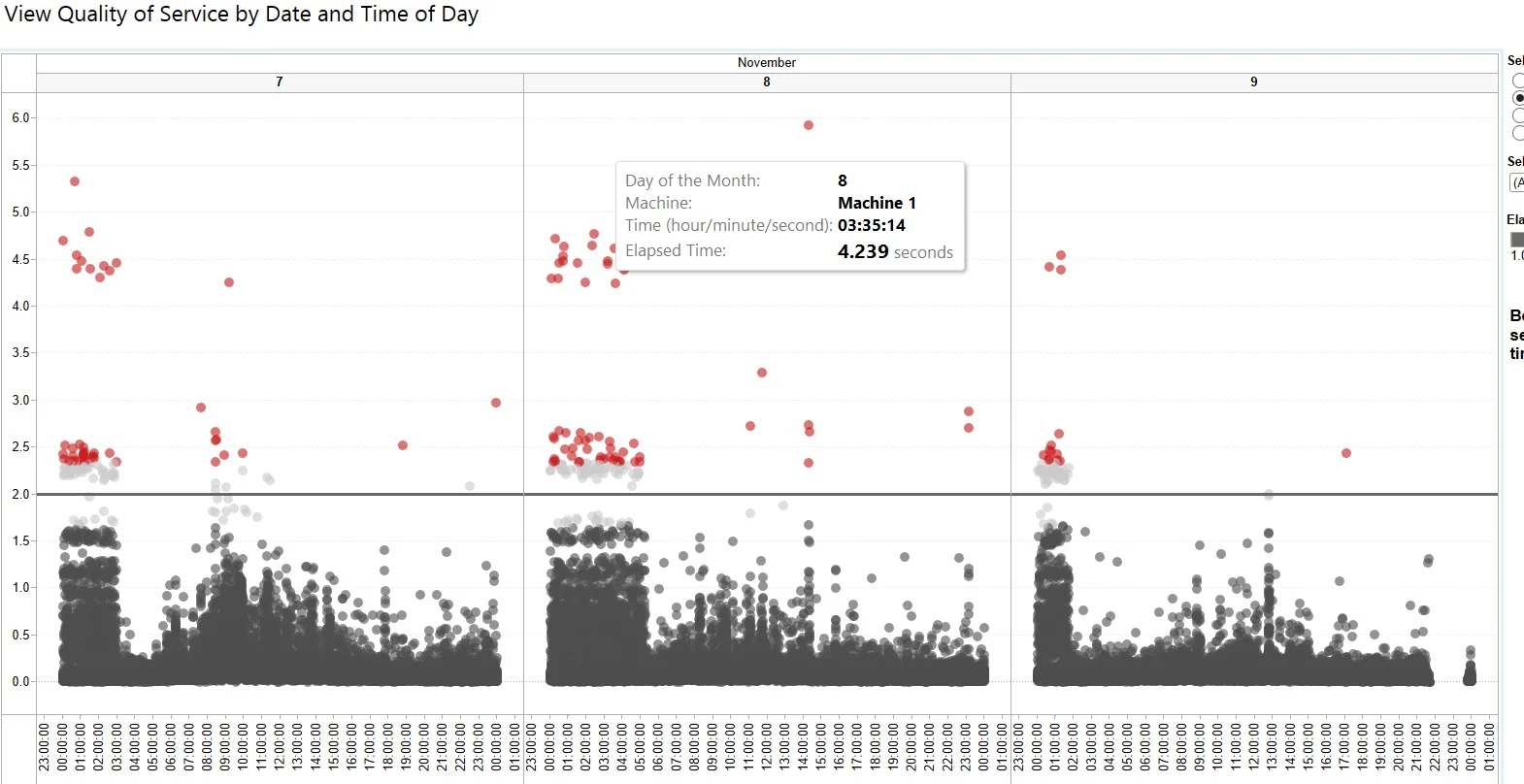The width and height of the screenshot is (1524, 784).
Task: Click the 6.0 y-axis label
Action: (20, 118)
